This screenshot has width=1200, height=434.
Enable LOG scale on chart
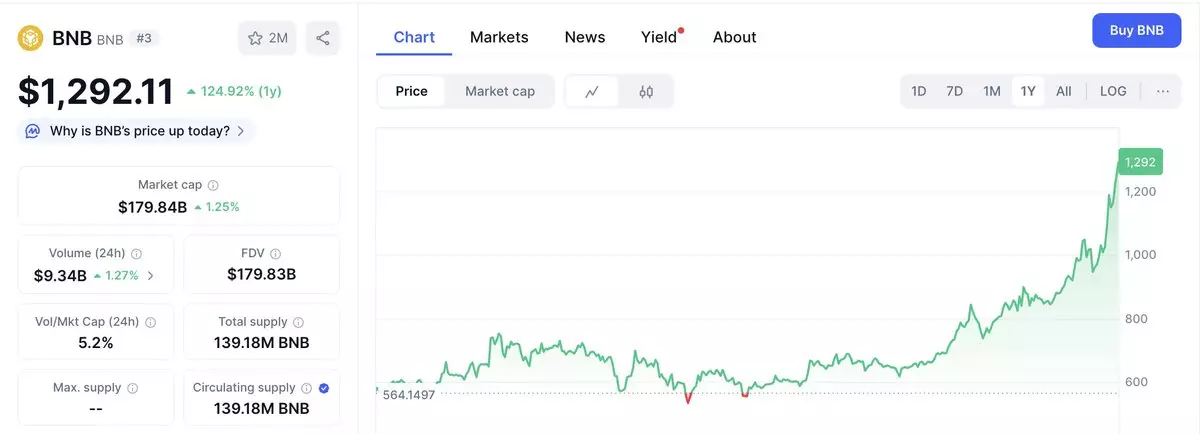(x=1113, y=91)
